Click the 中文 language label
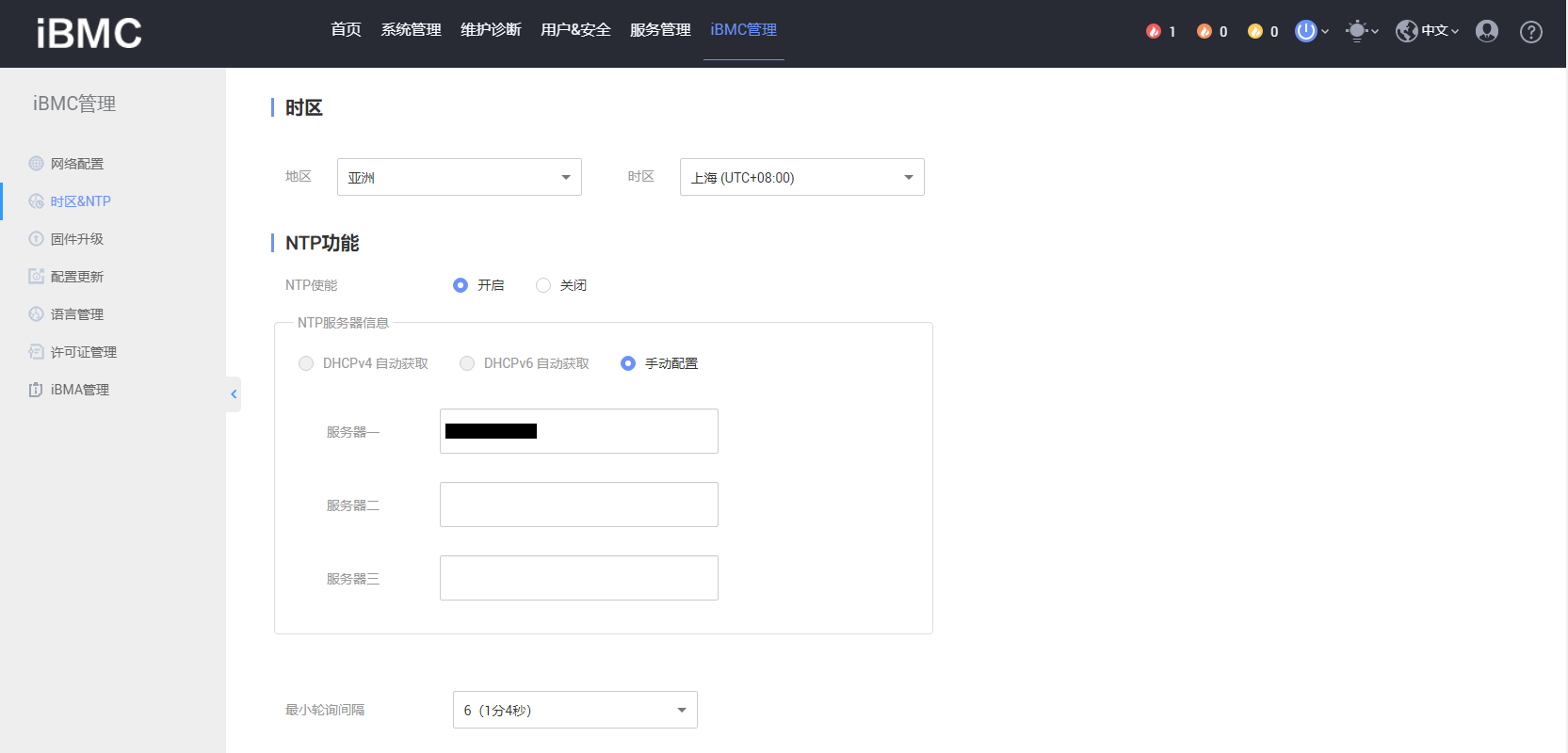Image resolution: width=1568 pixels, height=753 pixels. [1434, 31]
